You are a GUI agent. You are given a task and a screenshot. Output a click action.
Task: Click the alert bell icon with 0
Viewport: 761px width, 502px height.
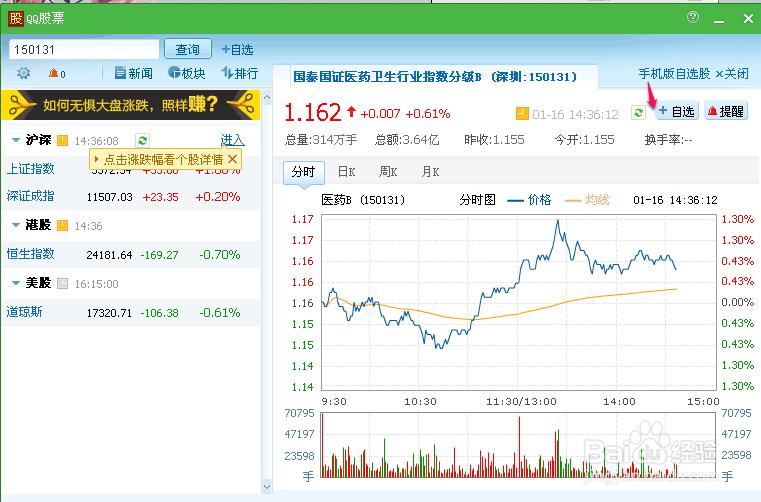57,73
